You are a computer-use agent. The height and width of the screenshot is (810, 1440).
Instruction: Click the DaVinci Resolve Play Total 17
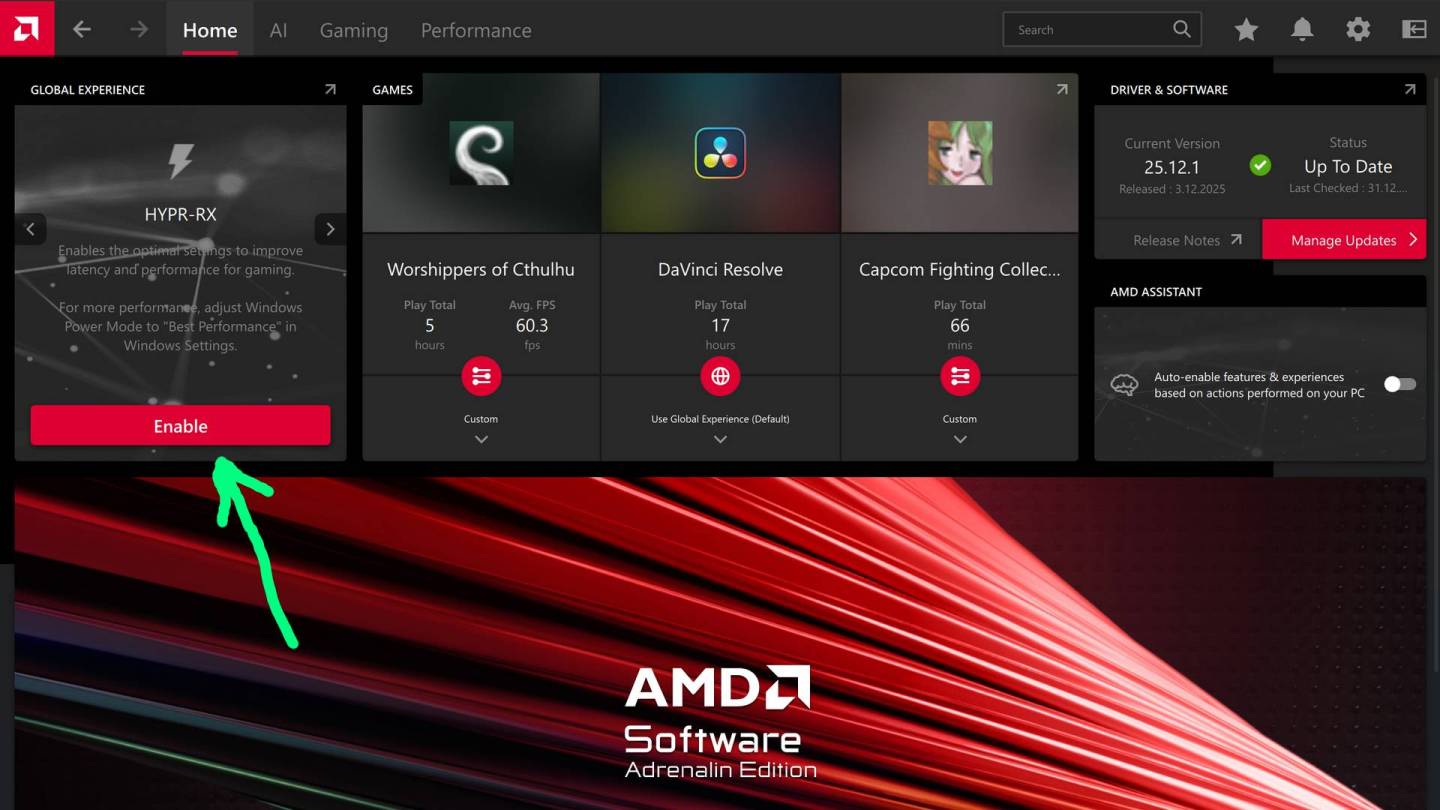(720, 326)
